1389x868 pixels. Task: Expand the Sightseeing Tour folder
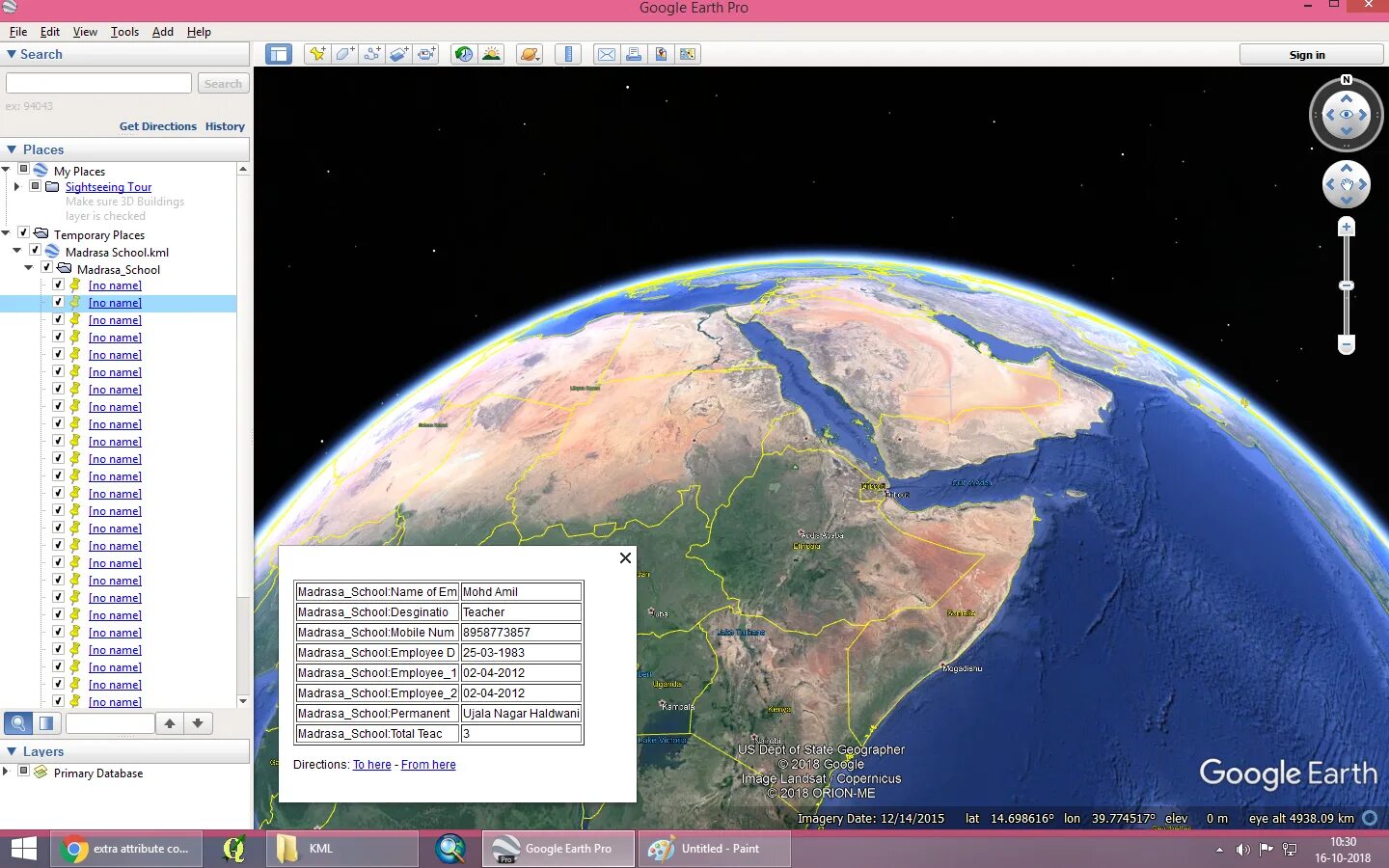click(16, 186)
